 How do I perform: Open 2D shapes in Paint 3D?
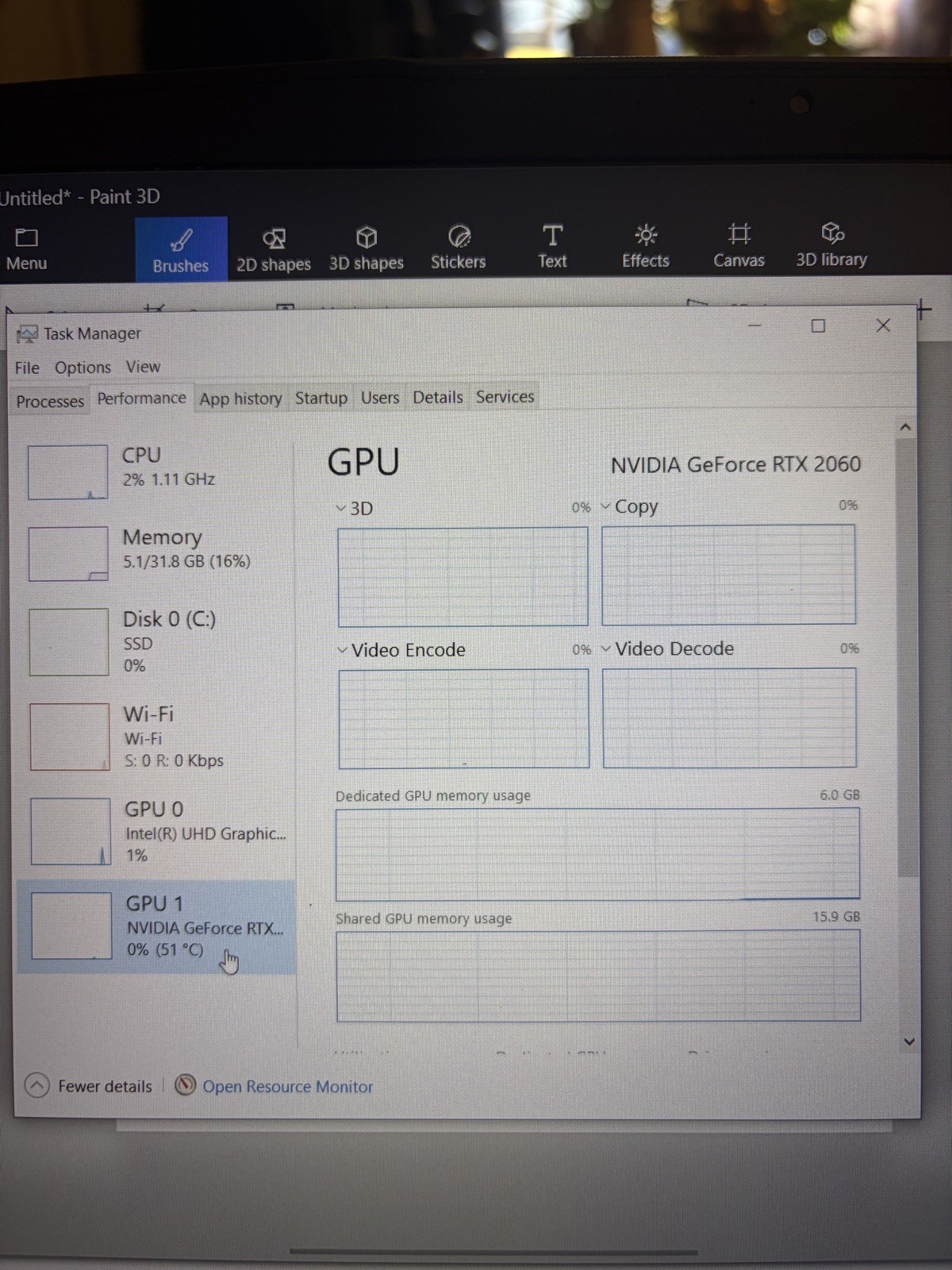pyautogui.click(x=274, y=249)
